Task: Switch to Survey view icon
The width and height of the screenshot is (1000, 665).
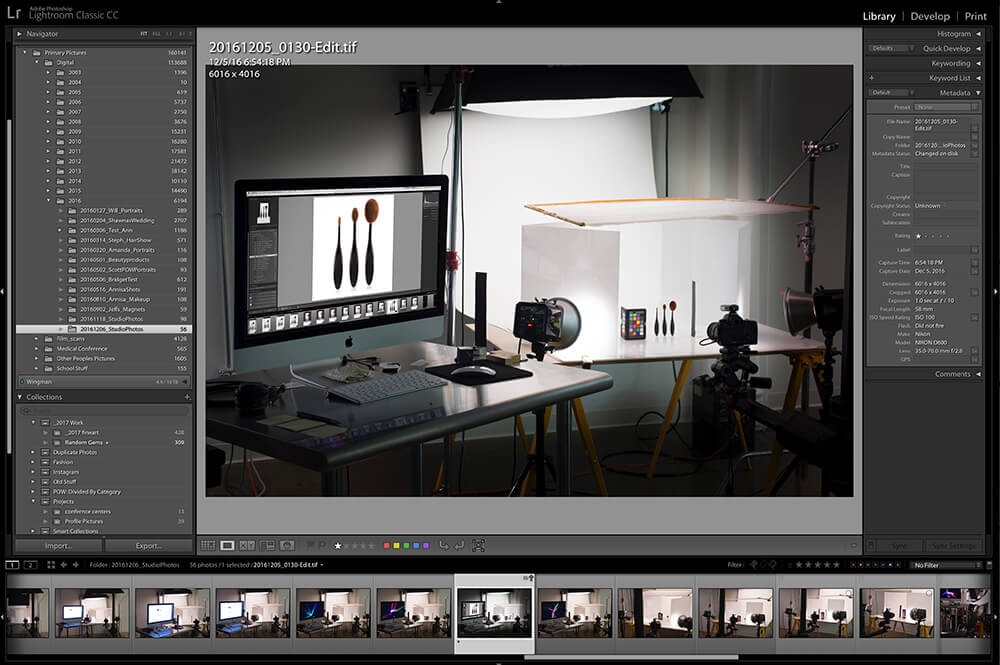Action: [267, 546]
